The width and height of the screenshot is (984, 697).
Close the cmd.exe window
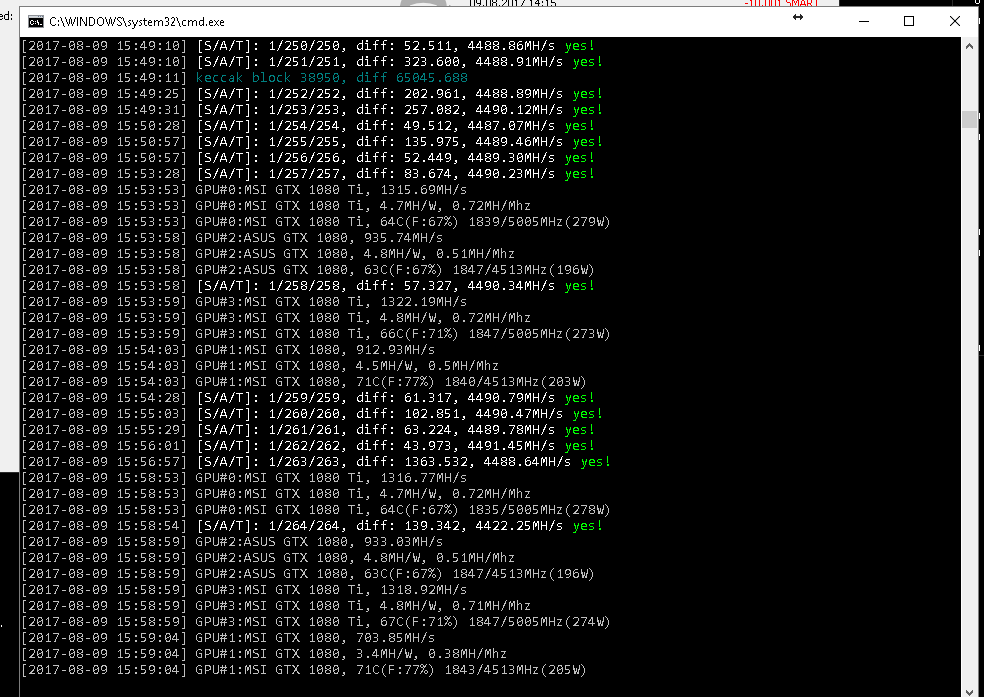click(955, 21)
